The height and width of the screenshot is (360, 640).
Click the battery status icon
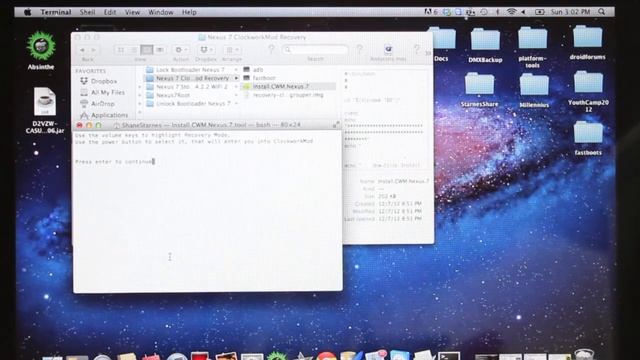540,12
